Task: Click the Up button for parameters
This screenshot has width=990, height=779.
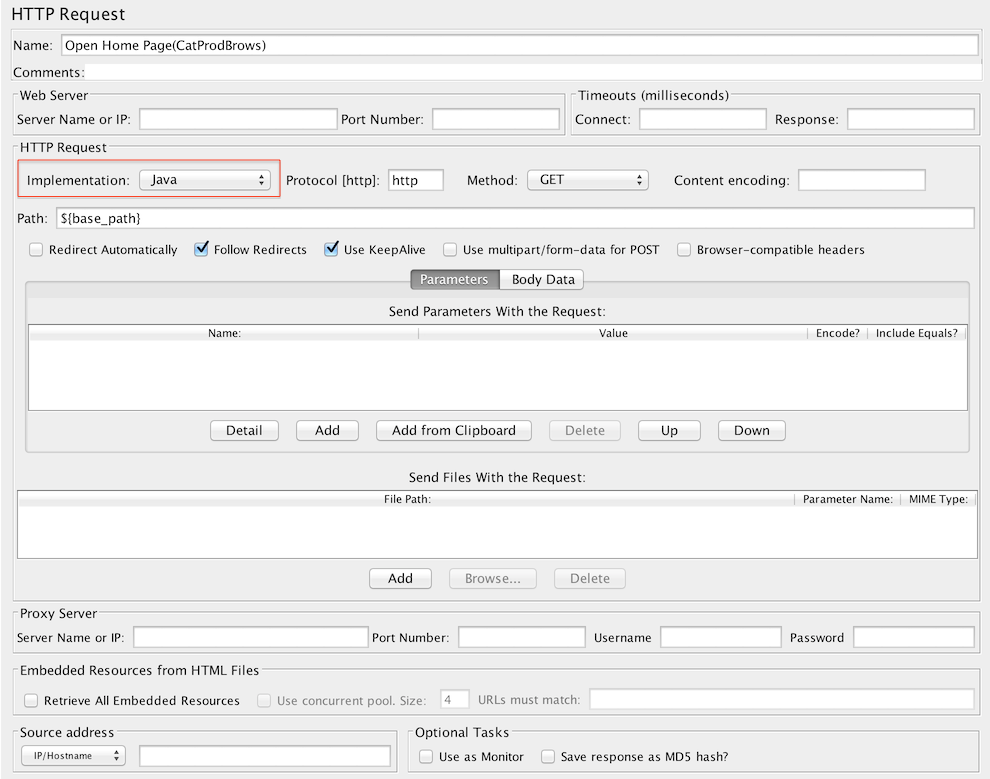Action: point(669,430)
